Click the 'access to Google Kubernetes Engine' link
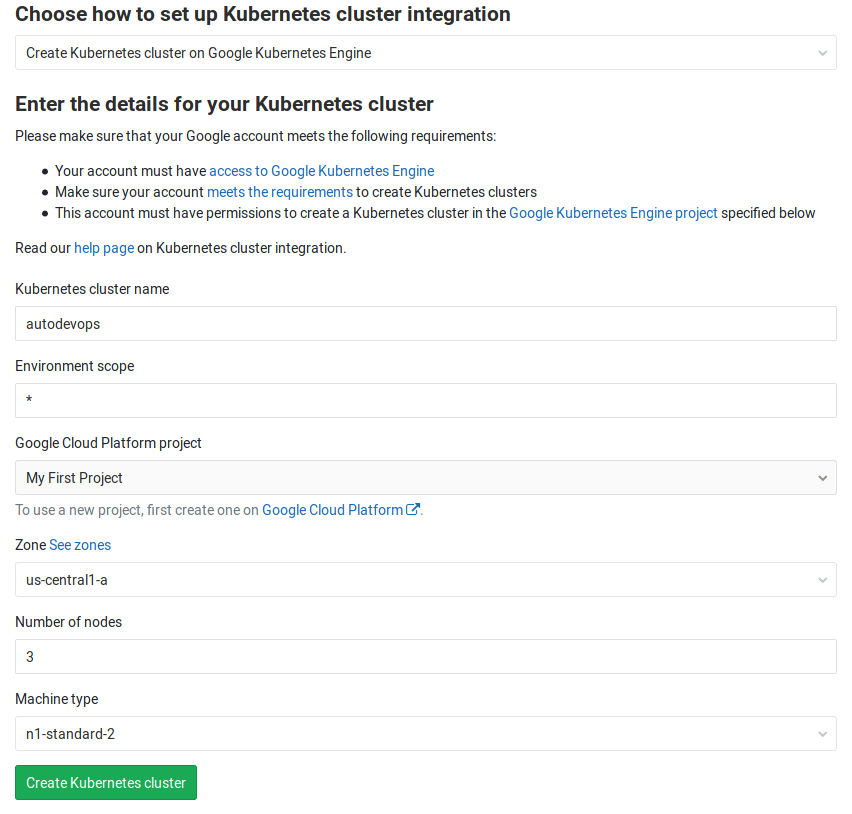Viewport: 852px width, 814px height. pyautogui.click(x=321, y=170)
